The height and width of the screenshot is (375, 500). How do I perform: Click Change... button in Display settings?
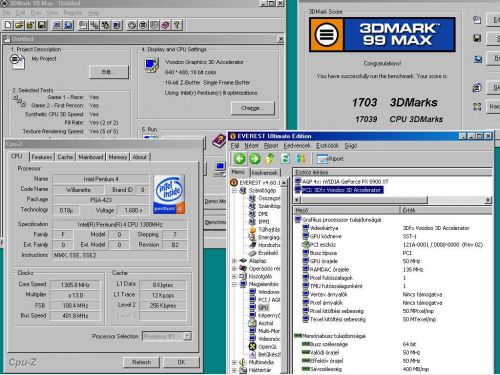(253, 108)
